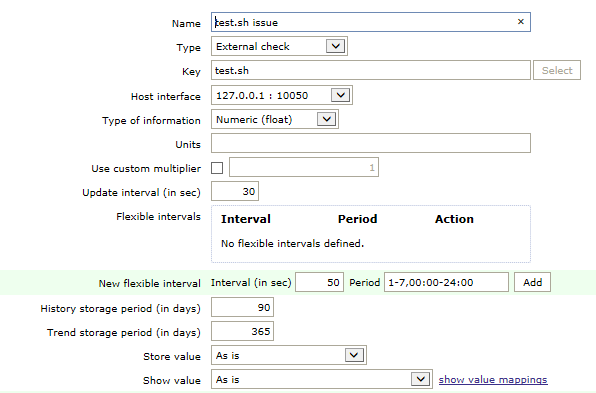Open Host interface dropdown 127.0.0.1 : 10050

point(282,95)
